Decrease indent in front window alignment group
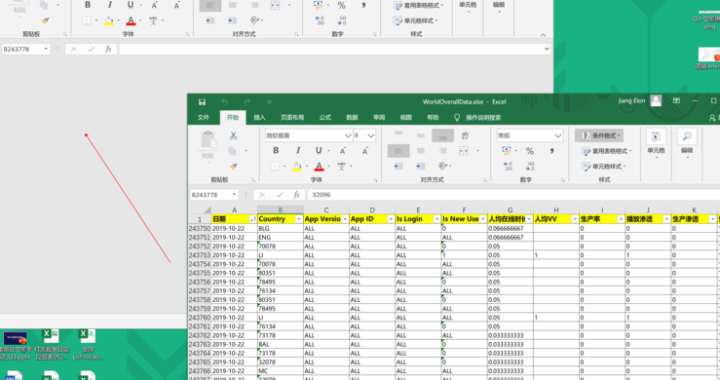 pyautogui.click(x=398, y=166)
